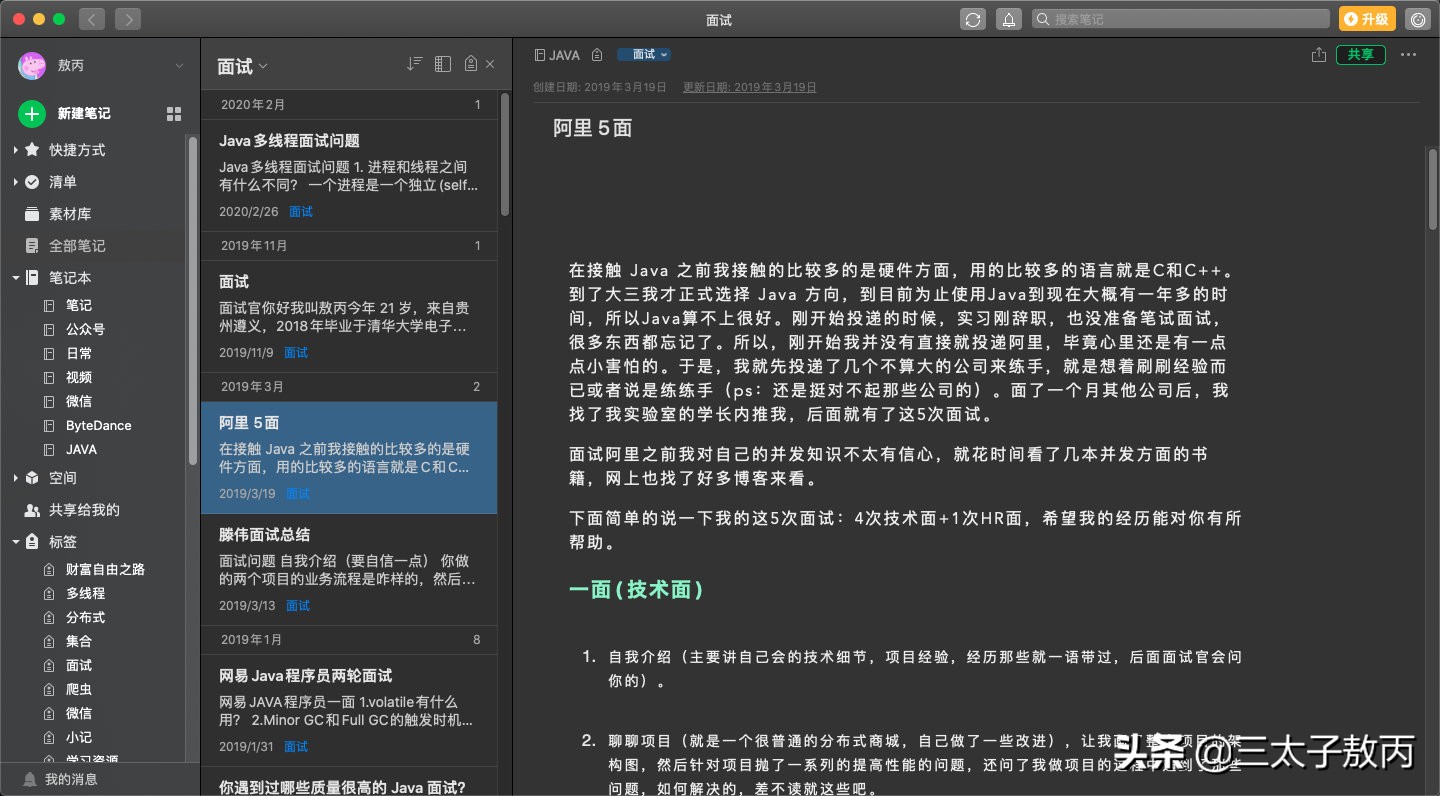Click the new note grid icon beside 新建笔记

pyautogui.click(x=173, y=113)
